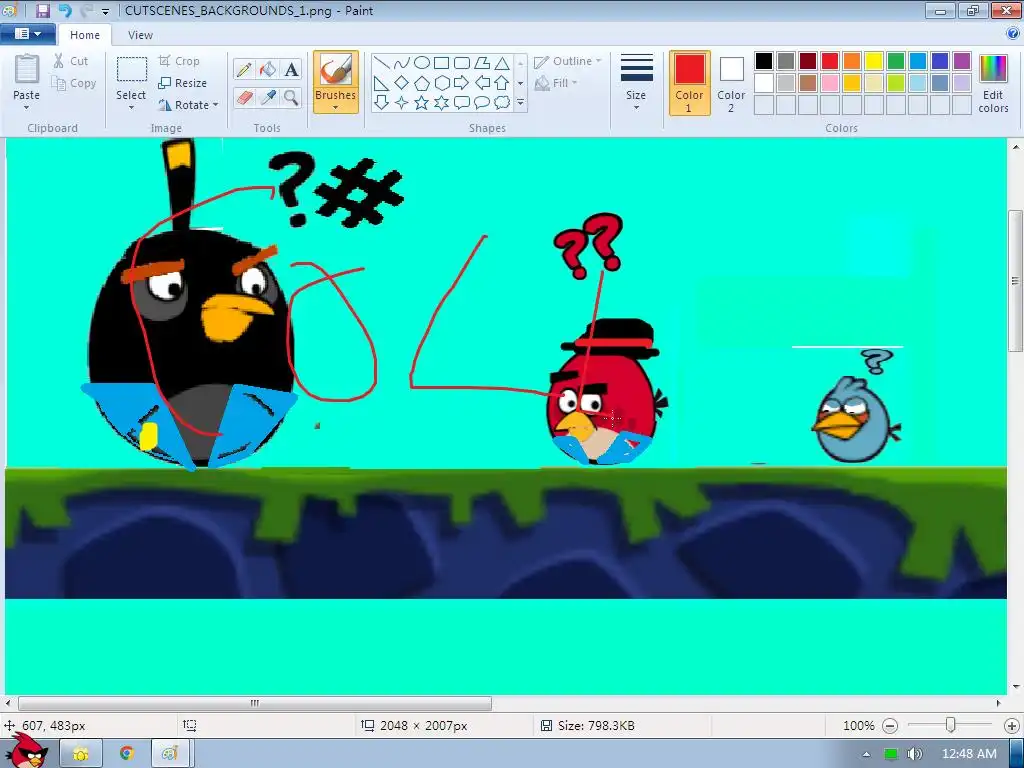Activate the Color 2 background selector
The width and height of the screenshot is (1024, 768).
tap(731, 83)
